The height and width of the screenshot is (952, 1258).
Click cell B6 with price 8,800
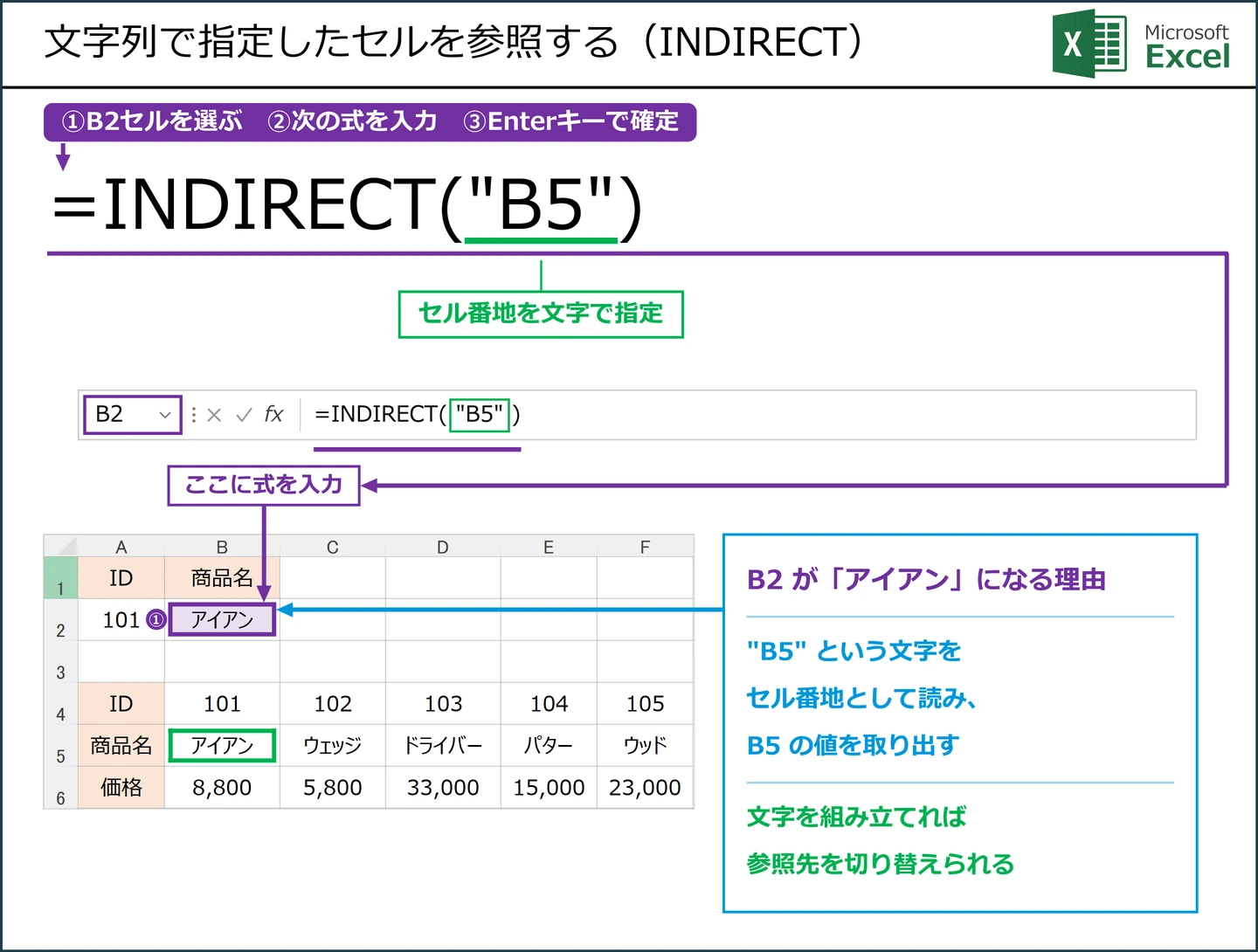pyautogui.click(x=222, y=788)
